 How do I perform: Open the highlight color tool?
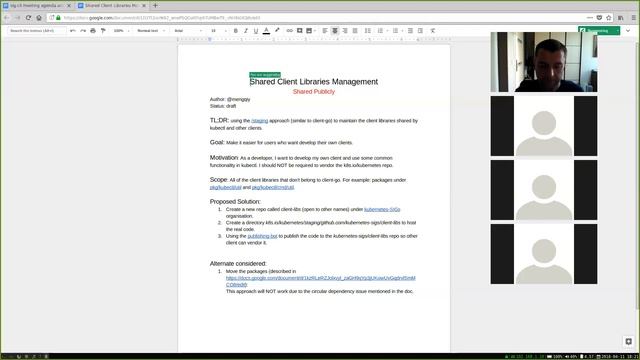point(277,30)
